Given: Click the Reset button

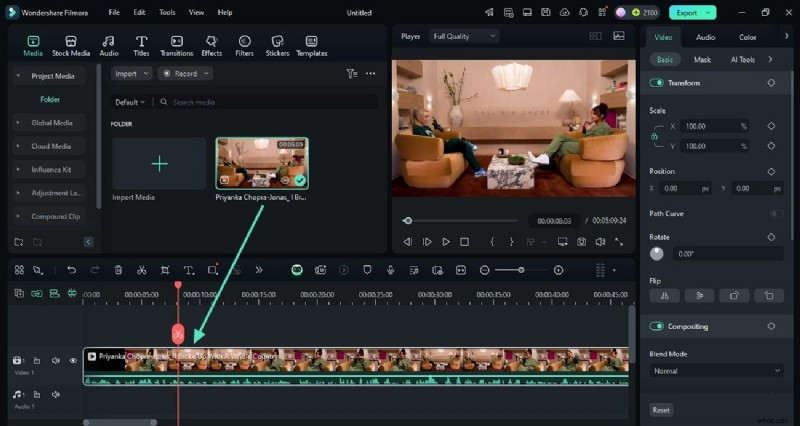Looking at the screenshot, I should [661, 410].
